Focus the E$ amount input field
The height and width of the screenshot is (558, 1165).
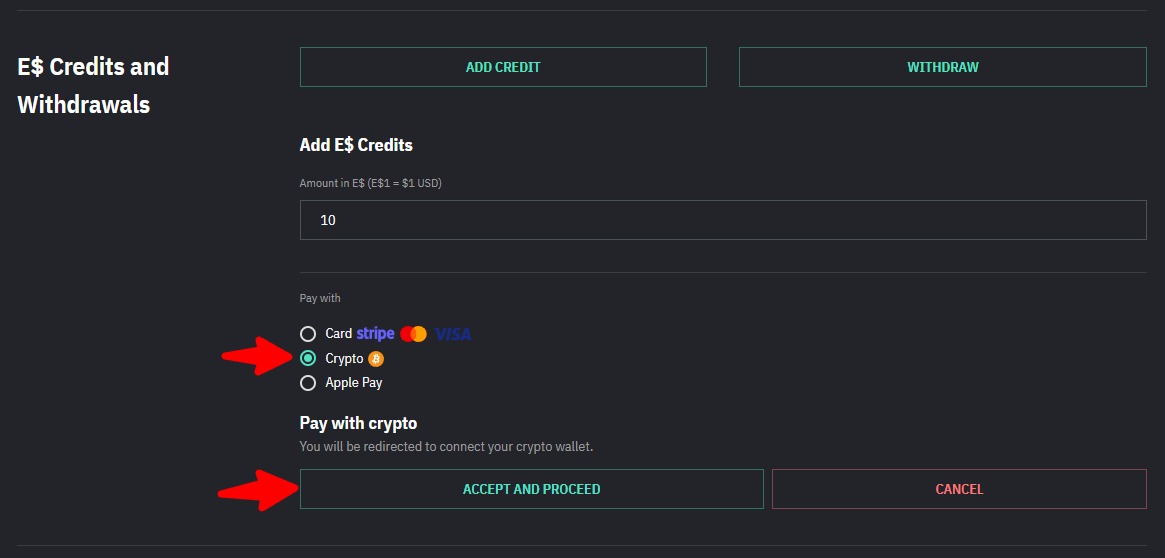coord(722,220)
